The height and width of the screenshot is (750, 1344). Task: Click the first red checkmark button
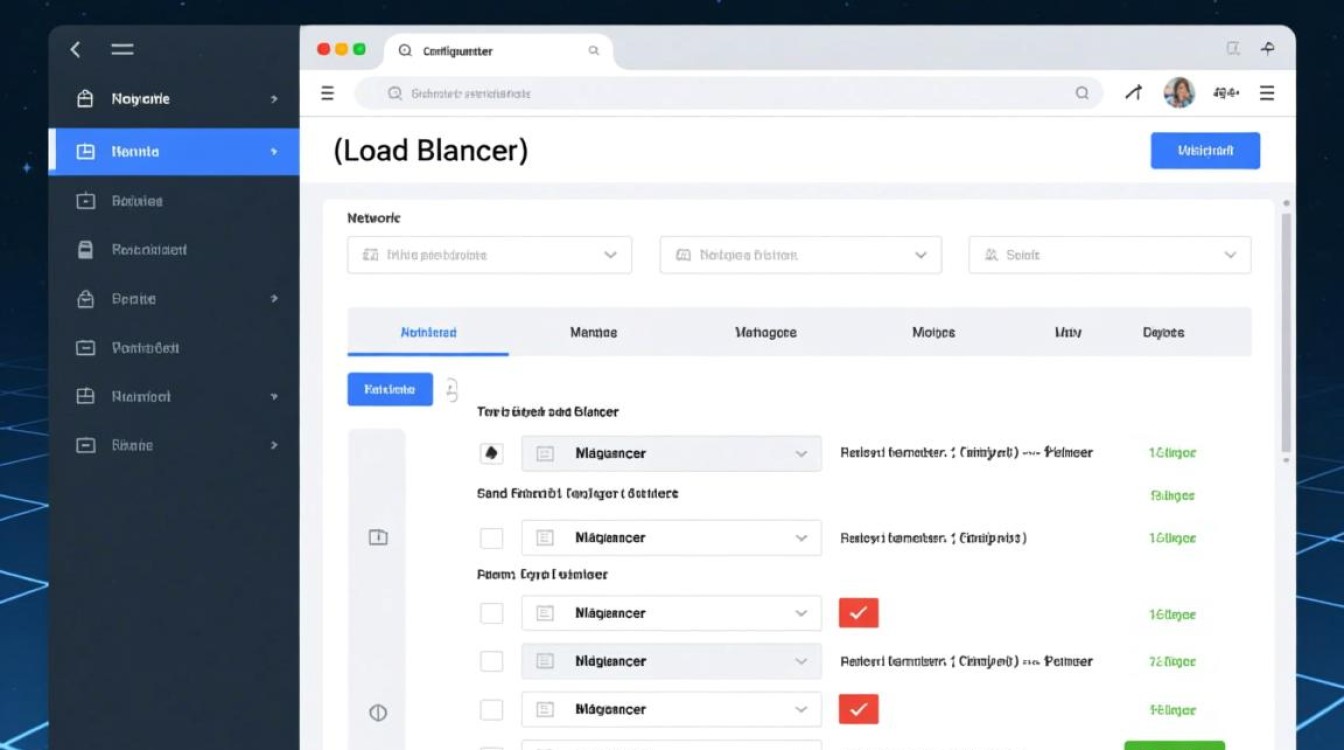point(858,613)
